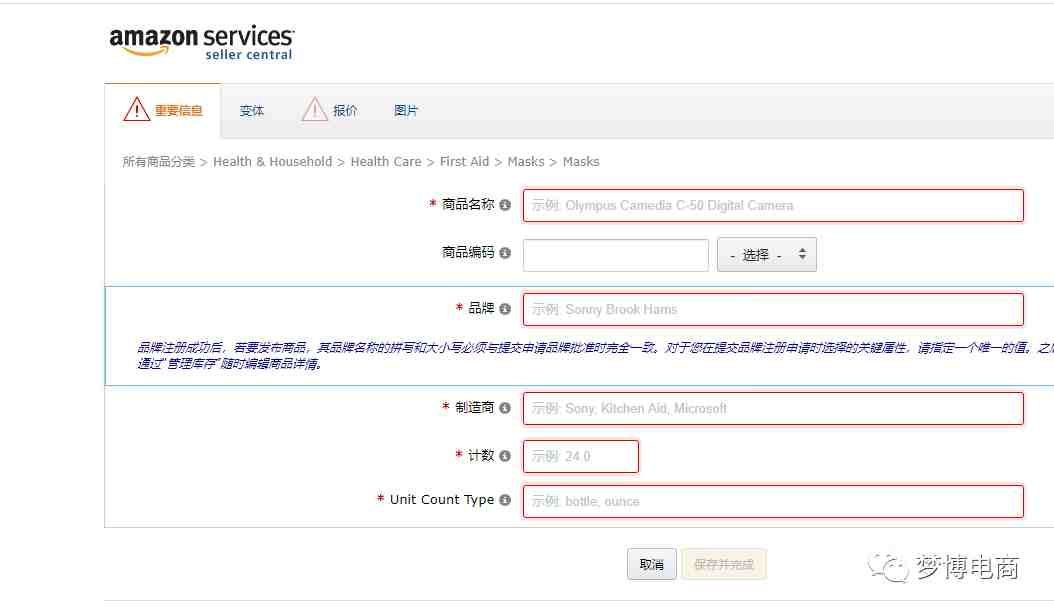1054x614 pixels.
Task: Switch to the 变体 tab
Action: 252,111
